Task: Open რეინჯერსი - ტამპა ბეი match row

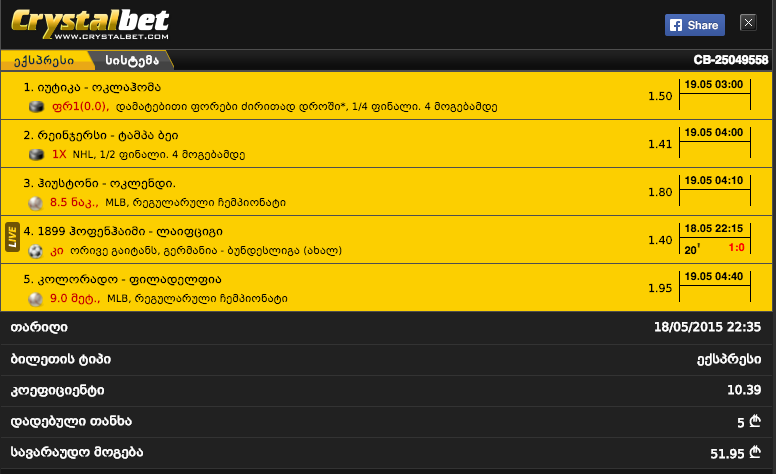Action: pyautogui.click(x=386, y=143)
